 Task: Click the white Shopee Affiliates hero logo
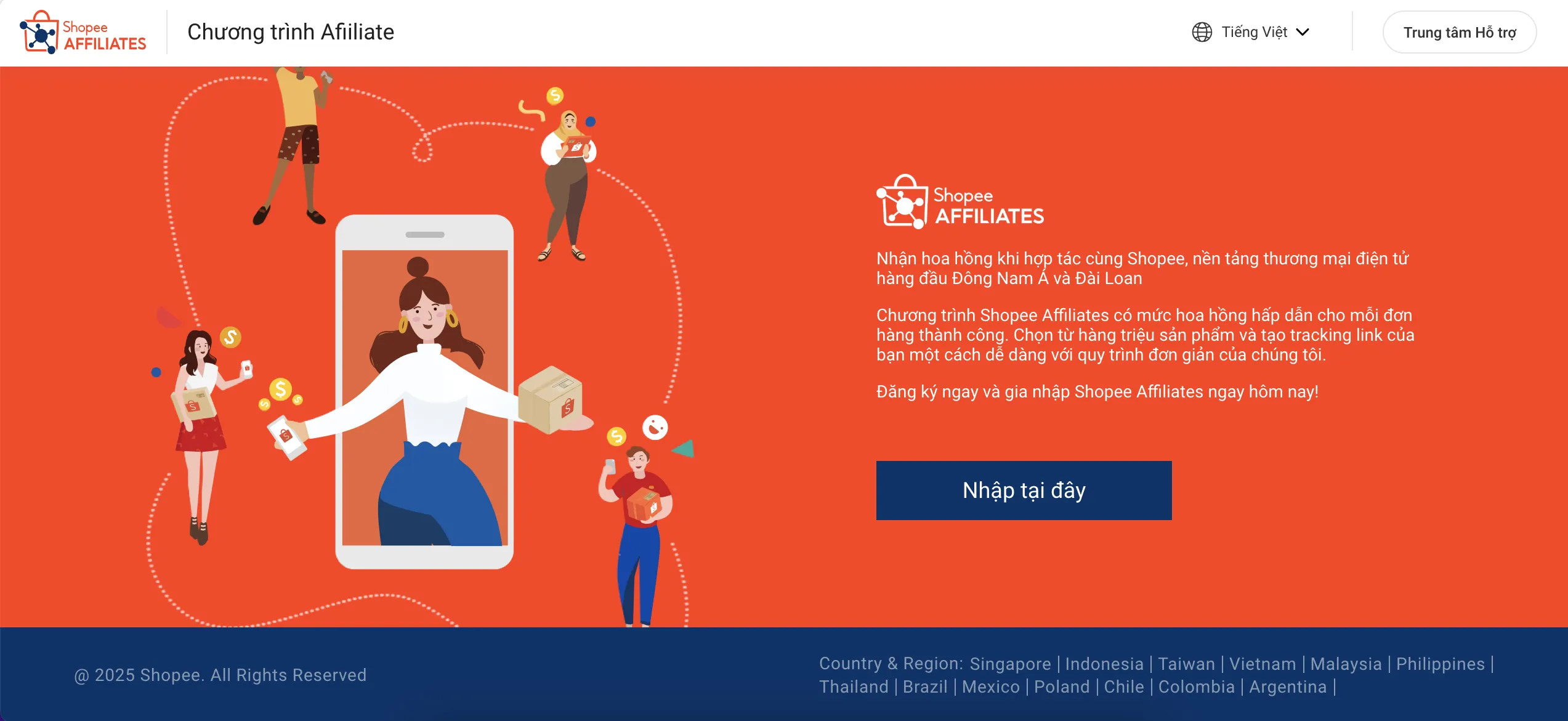coord(960,202)
